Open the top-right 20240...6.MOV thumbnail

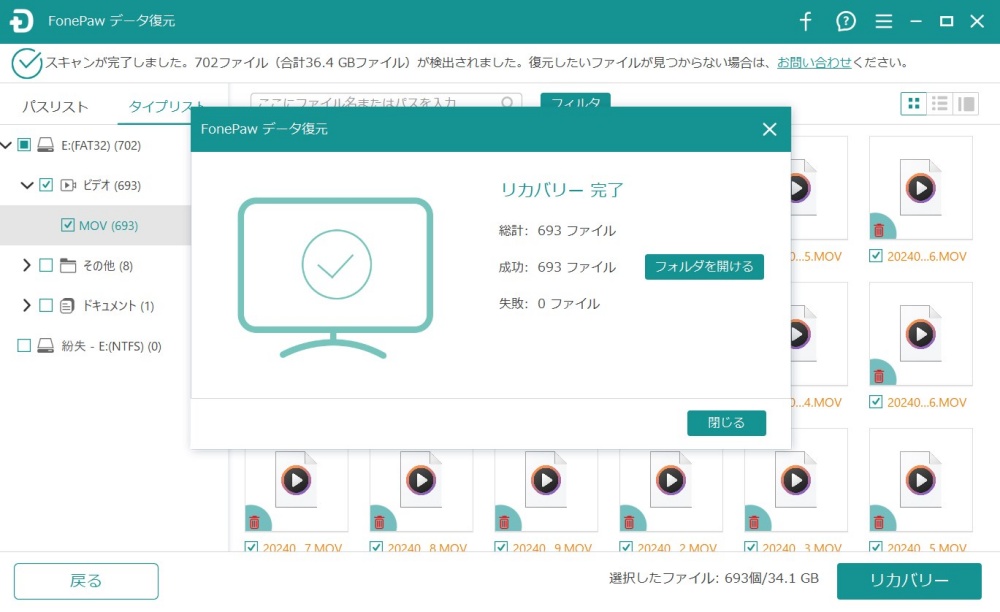point(920,188)
